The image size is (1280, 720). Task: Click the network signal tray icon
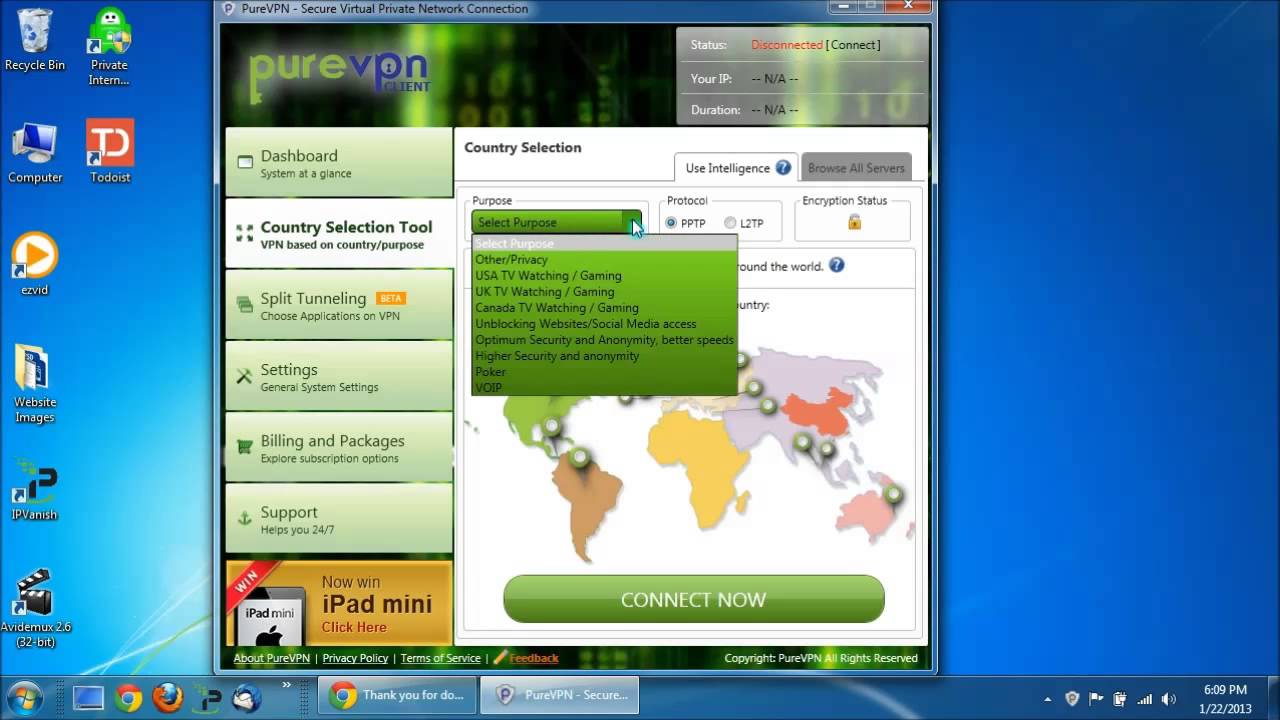[1145, 699]
